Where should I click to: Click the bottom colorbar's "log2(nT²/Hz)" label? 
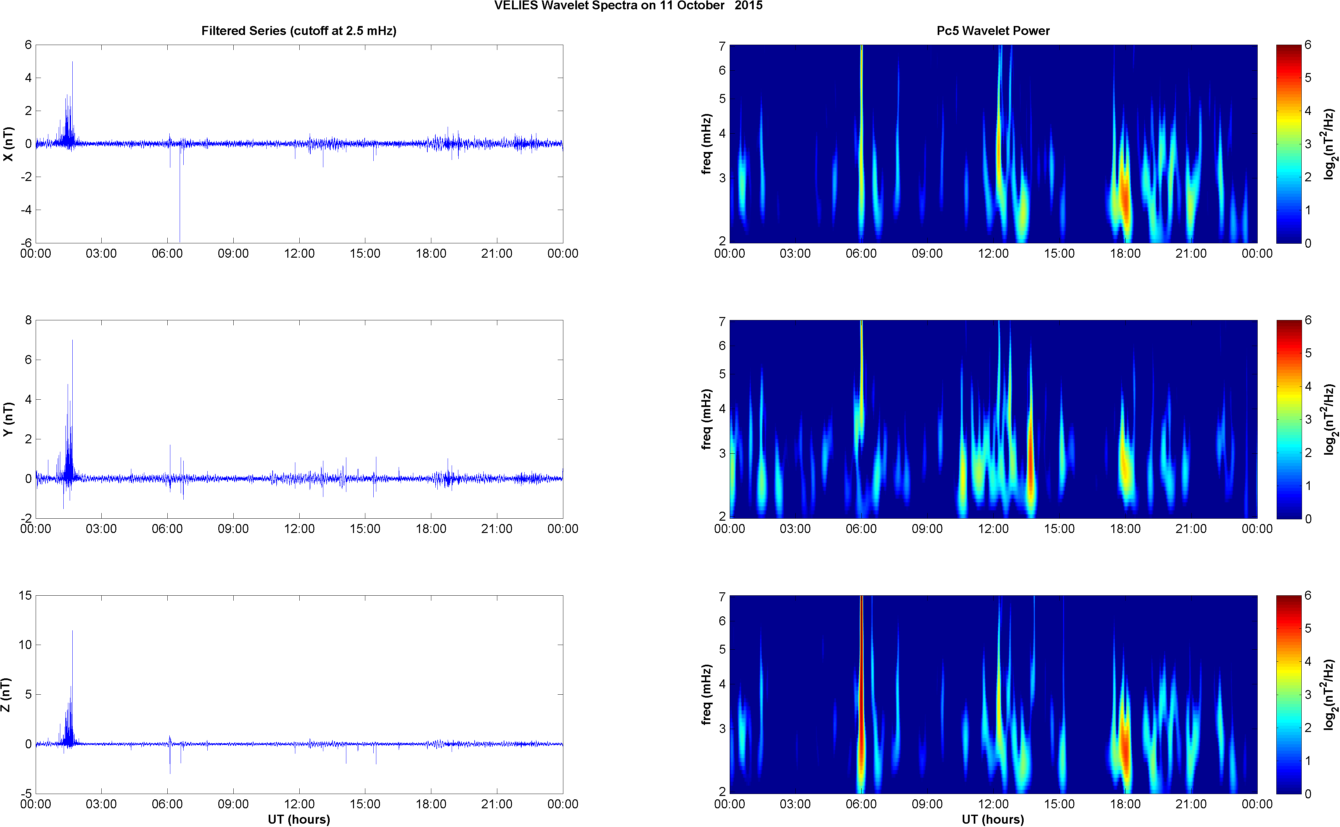pos(1330,694)
